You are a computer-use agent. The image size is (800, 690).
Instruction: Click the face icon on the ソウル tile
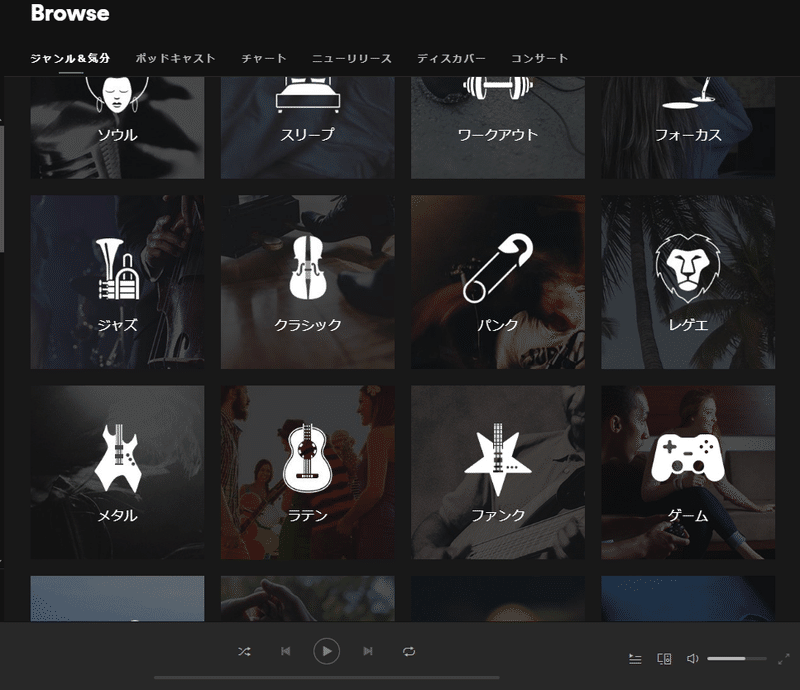tap(117, 95)
